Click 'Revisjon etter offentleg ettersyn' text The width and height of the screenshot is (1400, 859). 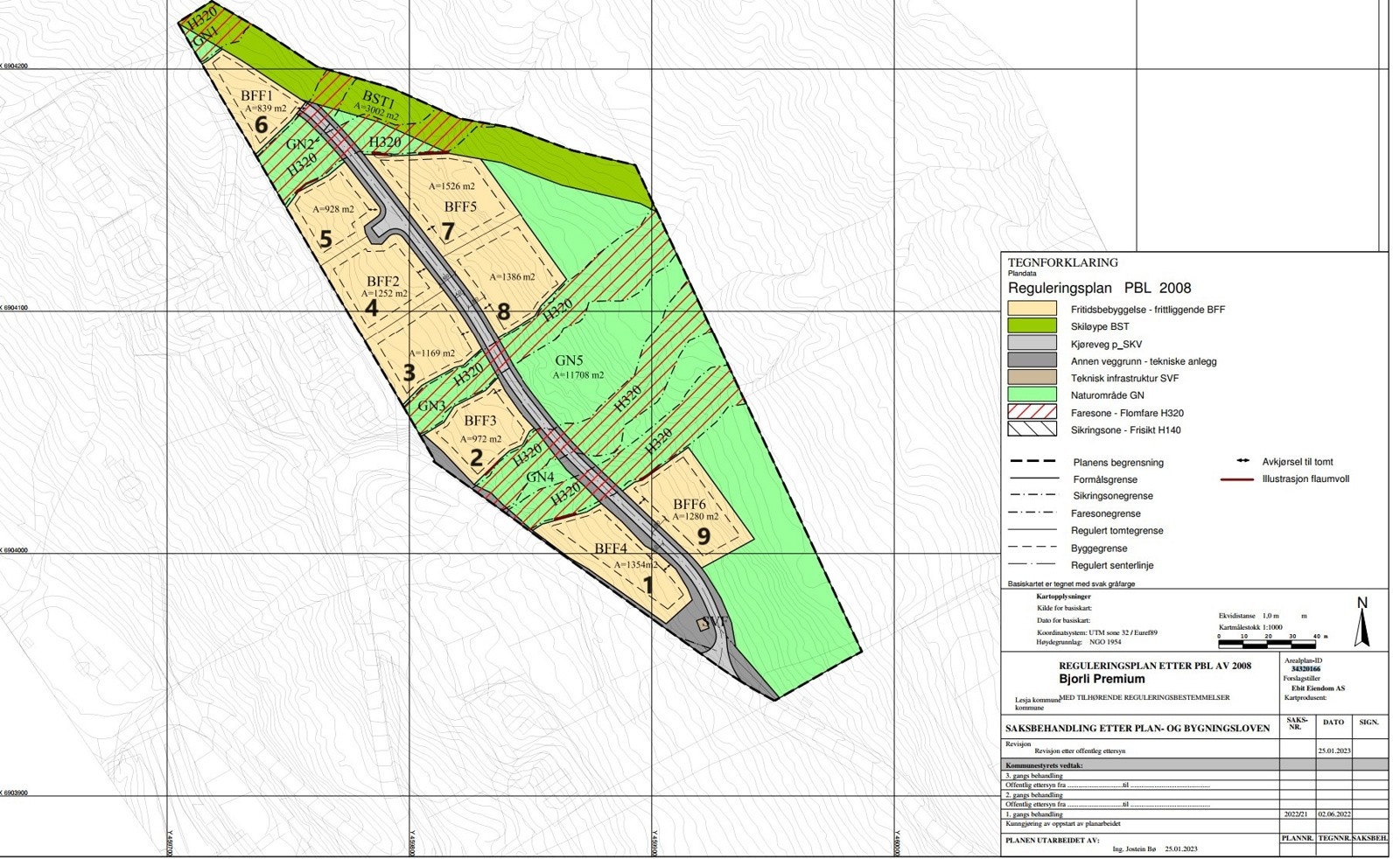pos(1080,751)
